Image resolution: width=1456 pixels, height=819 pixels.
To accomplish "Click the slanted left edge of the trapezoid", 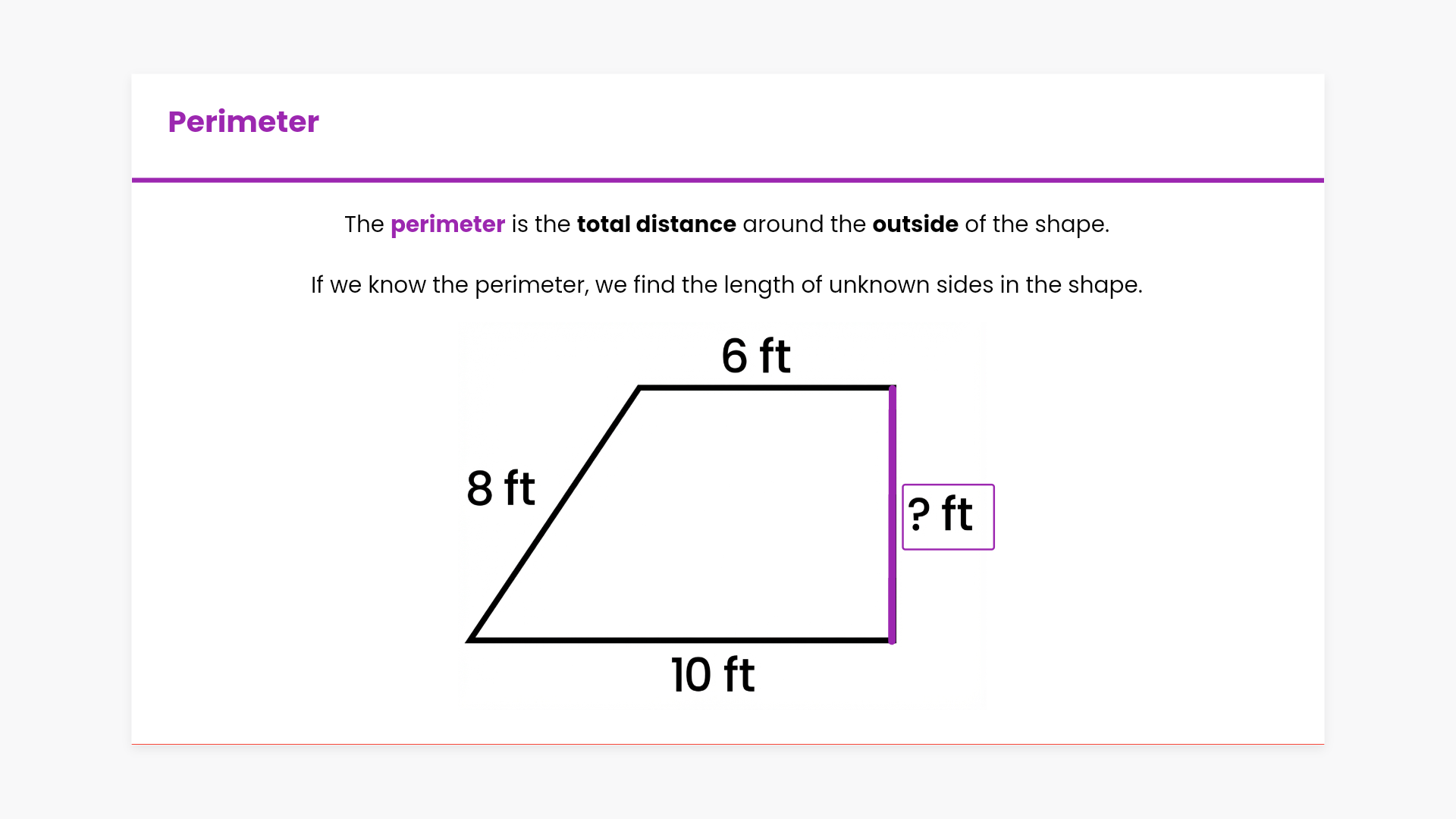I will [555, 514].
